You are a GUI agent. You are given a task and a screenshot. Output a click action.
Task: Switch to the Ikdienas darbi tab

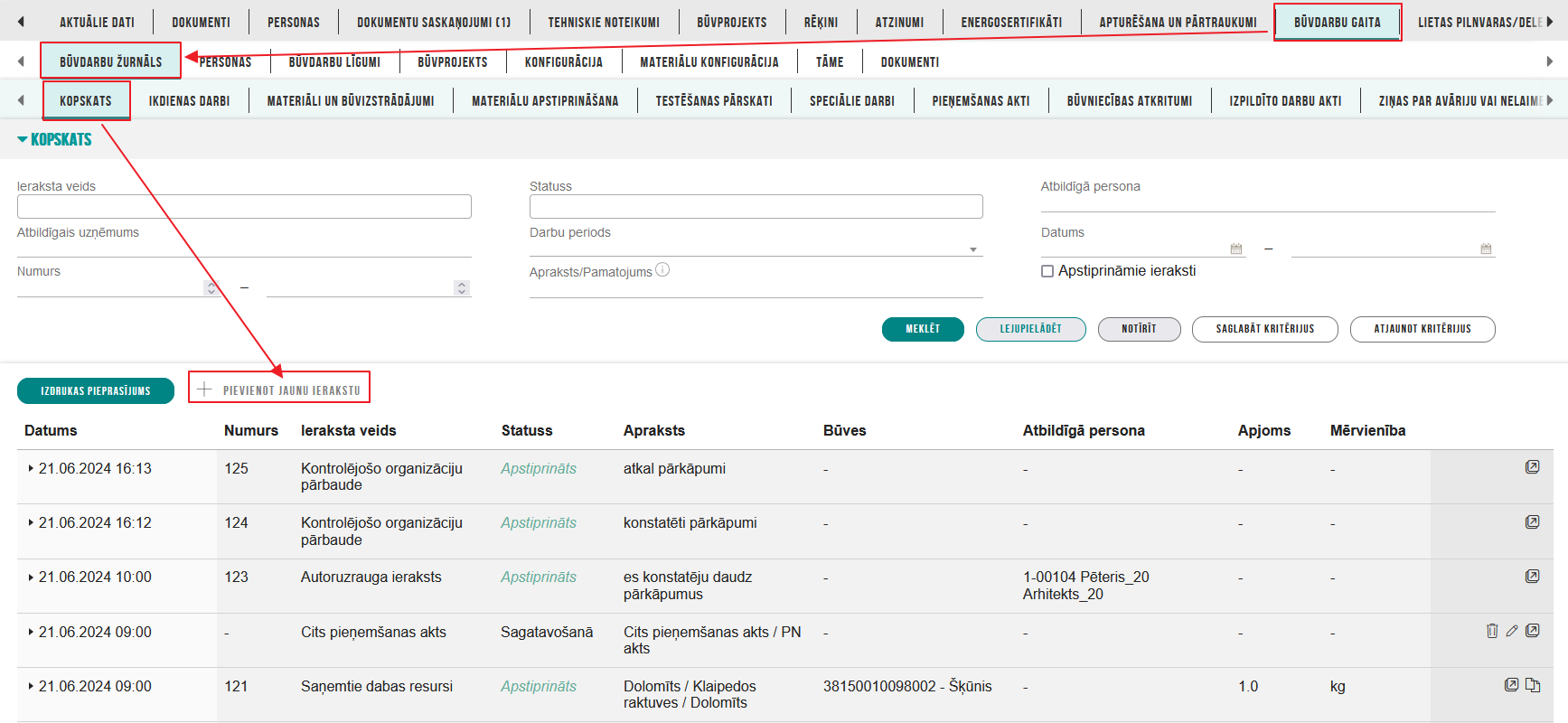coord(189,100)
